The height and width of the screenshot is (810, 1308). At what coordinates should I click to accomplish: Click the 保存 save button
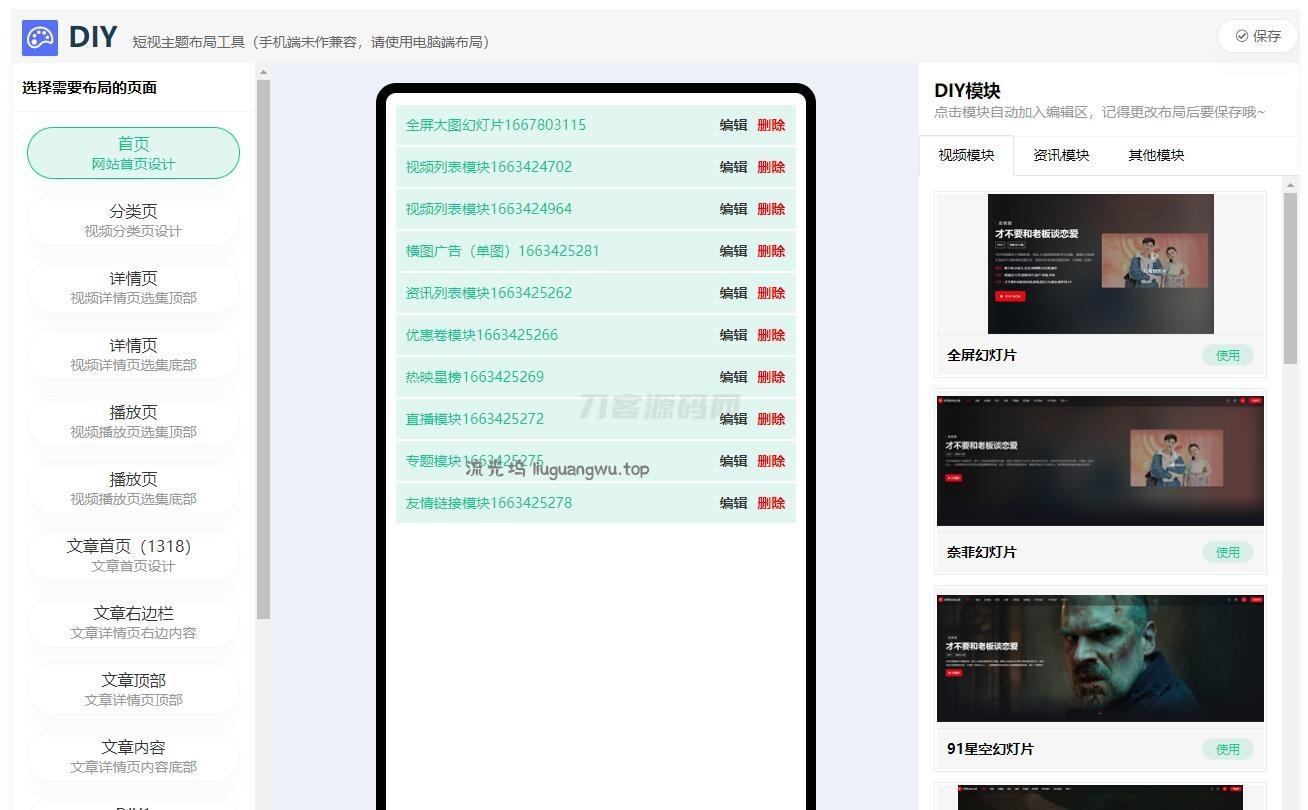pos(1257,36)
